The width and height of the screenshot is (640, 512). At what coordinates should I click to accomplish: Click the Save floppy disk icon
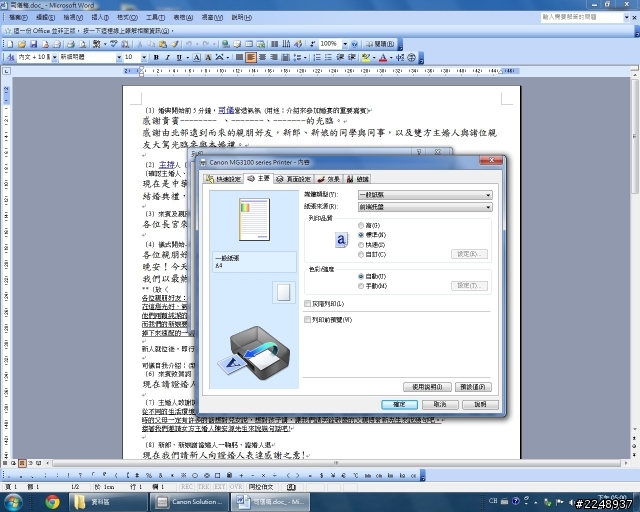point(33,44)
